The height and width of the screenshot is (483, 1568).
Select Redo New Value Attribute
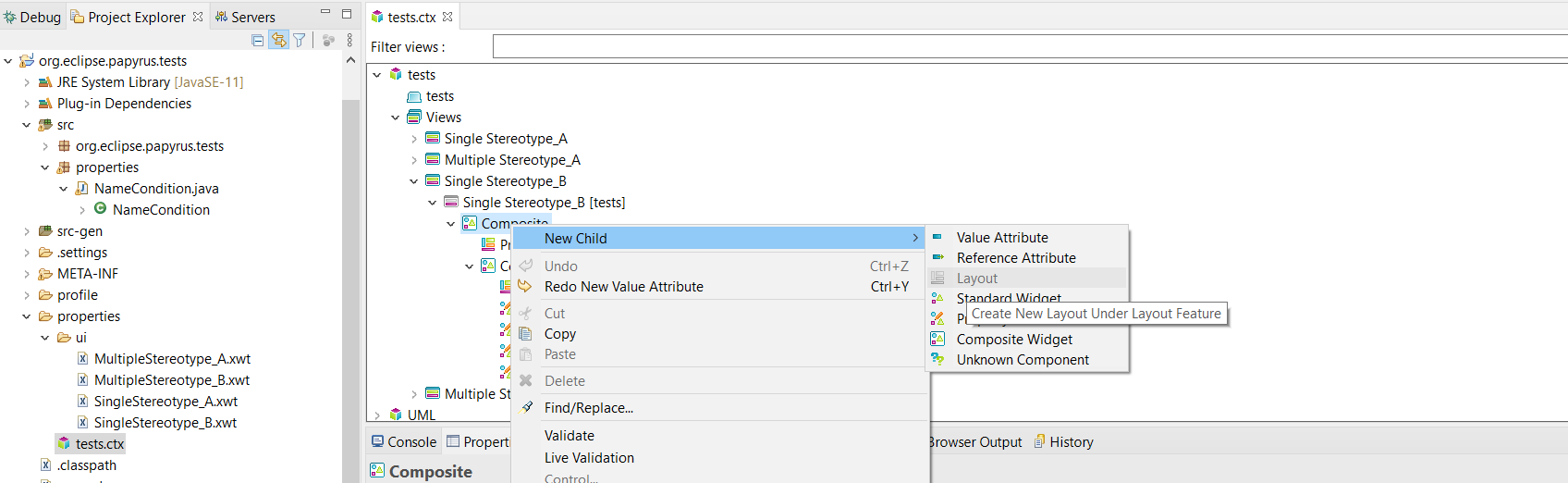(623, 287)
